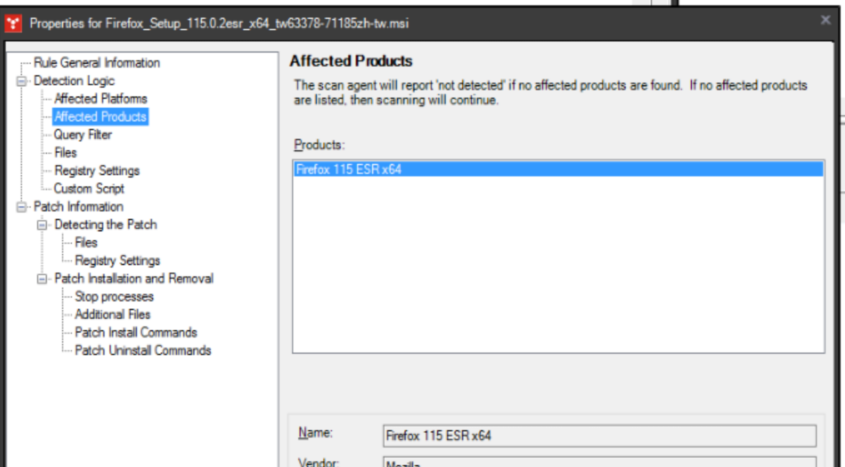The height and width of the screenshot is (467, 845).
Task: Open the Stop processes section
Action: (114, 297)
